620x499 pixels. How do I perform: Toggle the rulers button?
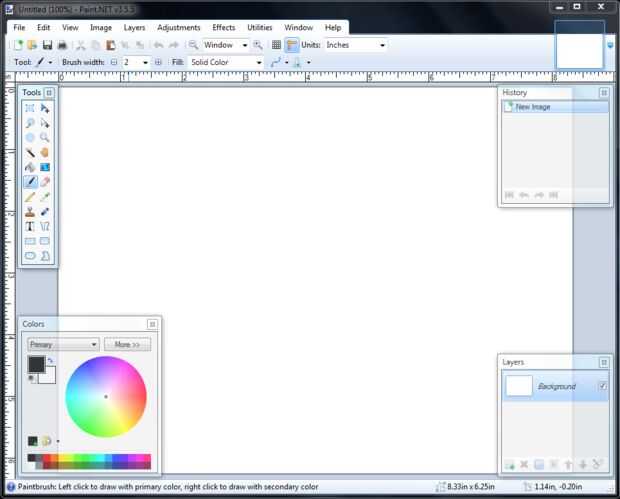tap(292, 45)
